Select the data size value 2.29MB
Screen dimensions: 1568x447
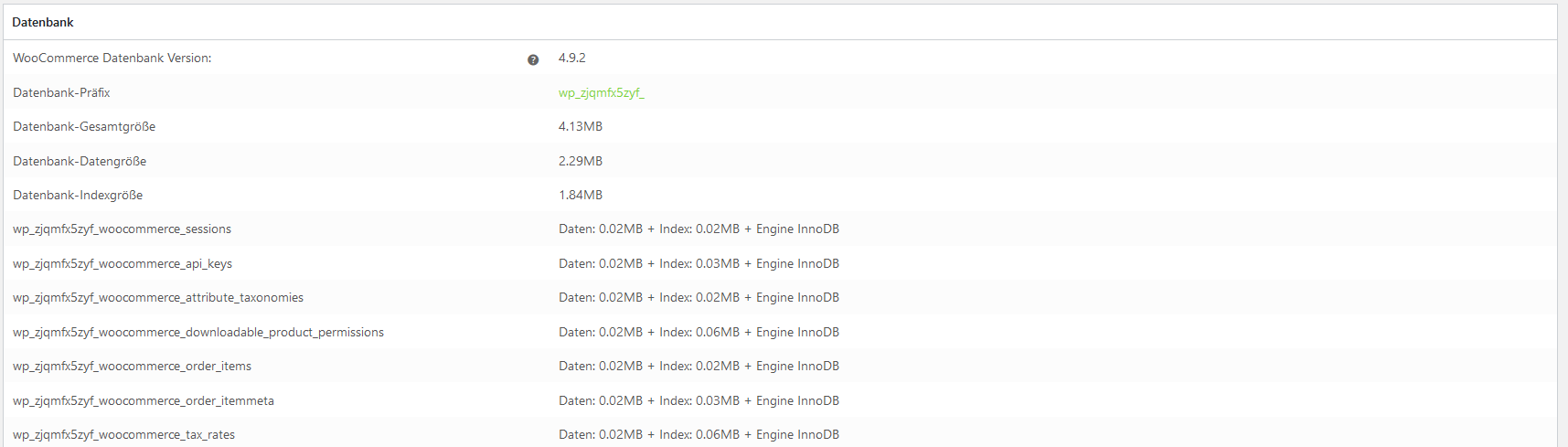(x=581, y=161)
